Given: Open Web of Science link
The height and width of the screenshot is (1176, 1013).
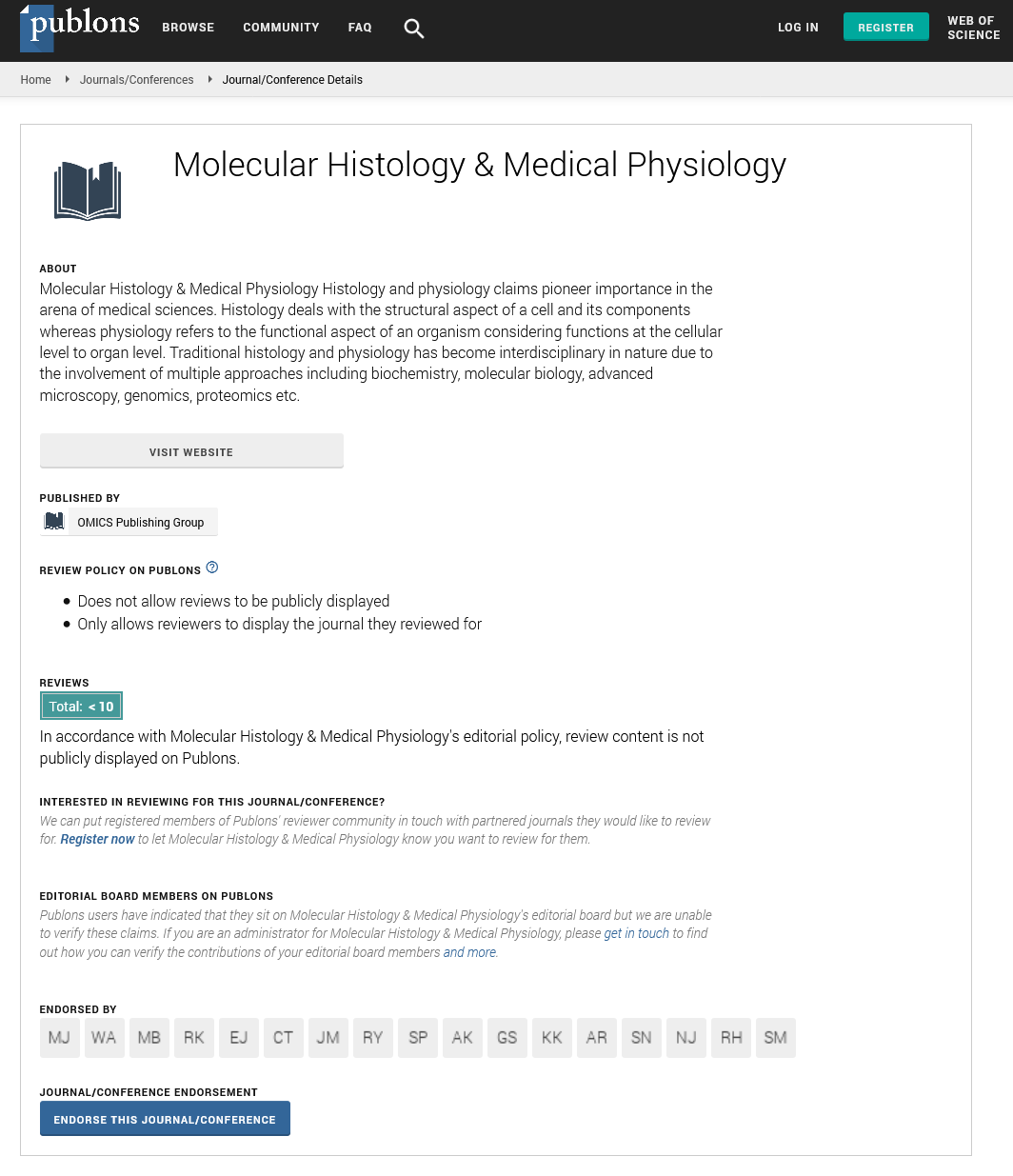Looking at the screenshot, I should click(973, 28).
